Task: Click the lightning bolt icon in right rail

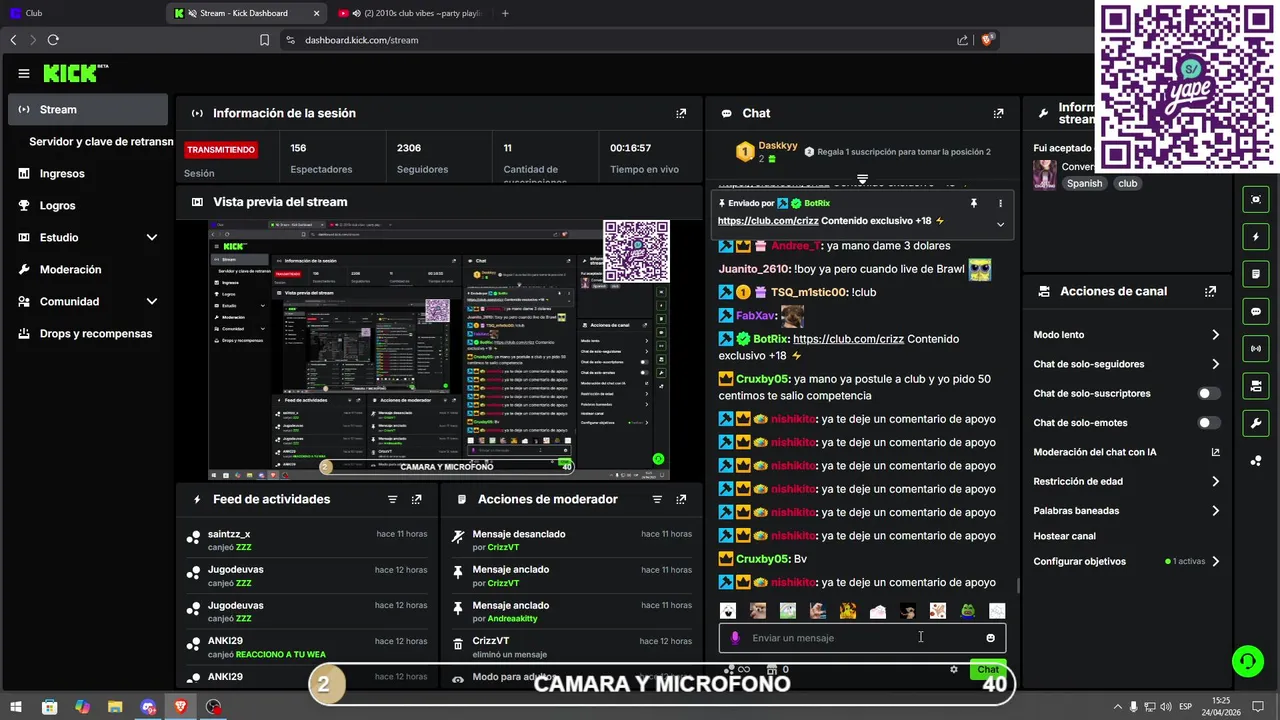Action: [x=1256, y=237]
